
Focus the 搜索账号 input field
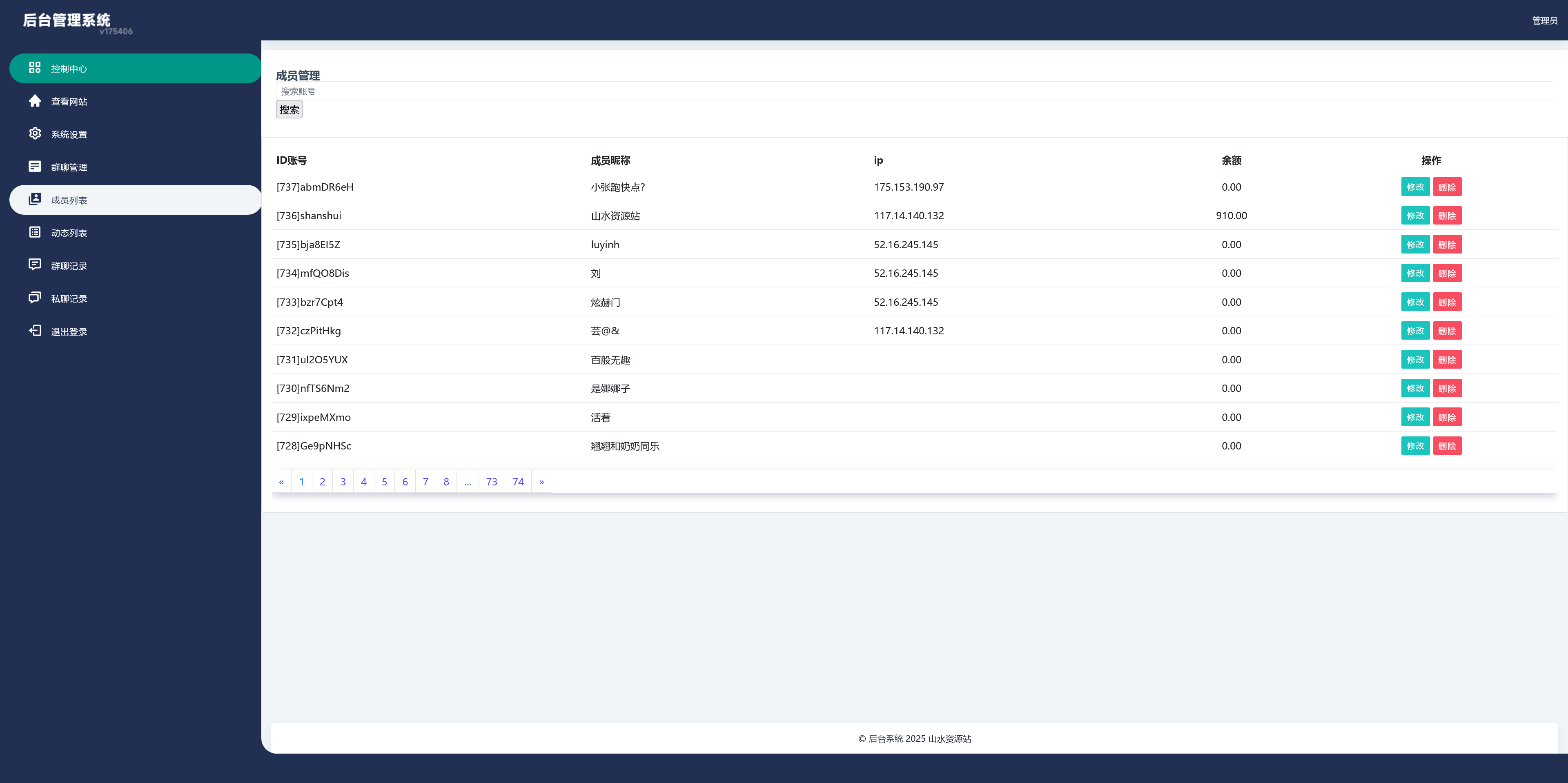(x=913, y=91)
